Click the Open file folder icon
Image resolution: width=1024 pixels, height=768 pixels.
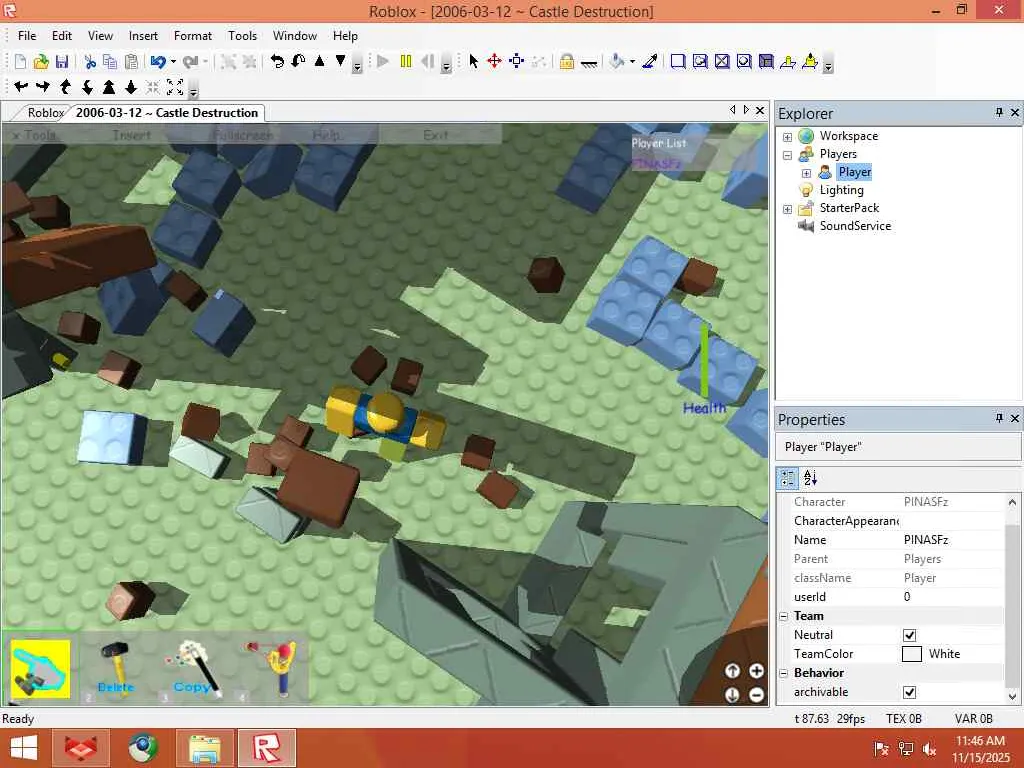(x=41, y=61)
